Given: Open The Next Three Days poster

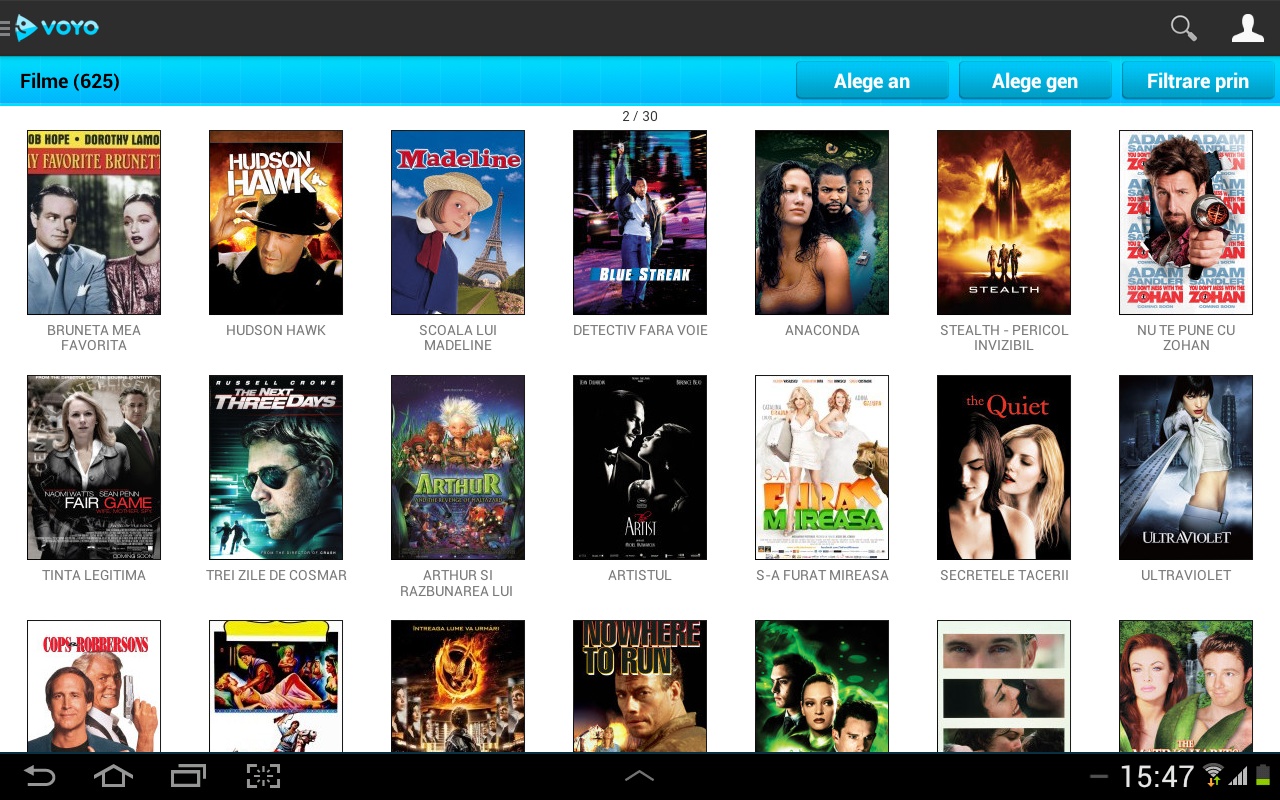Looking at the screenshot, I should click(x=276, y=467).
